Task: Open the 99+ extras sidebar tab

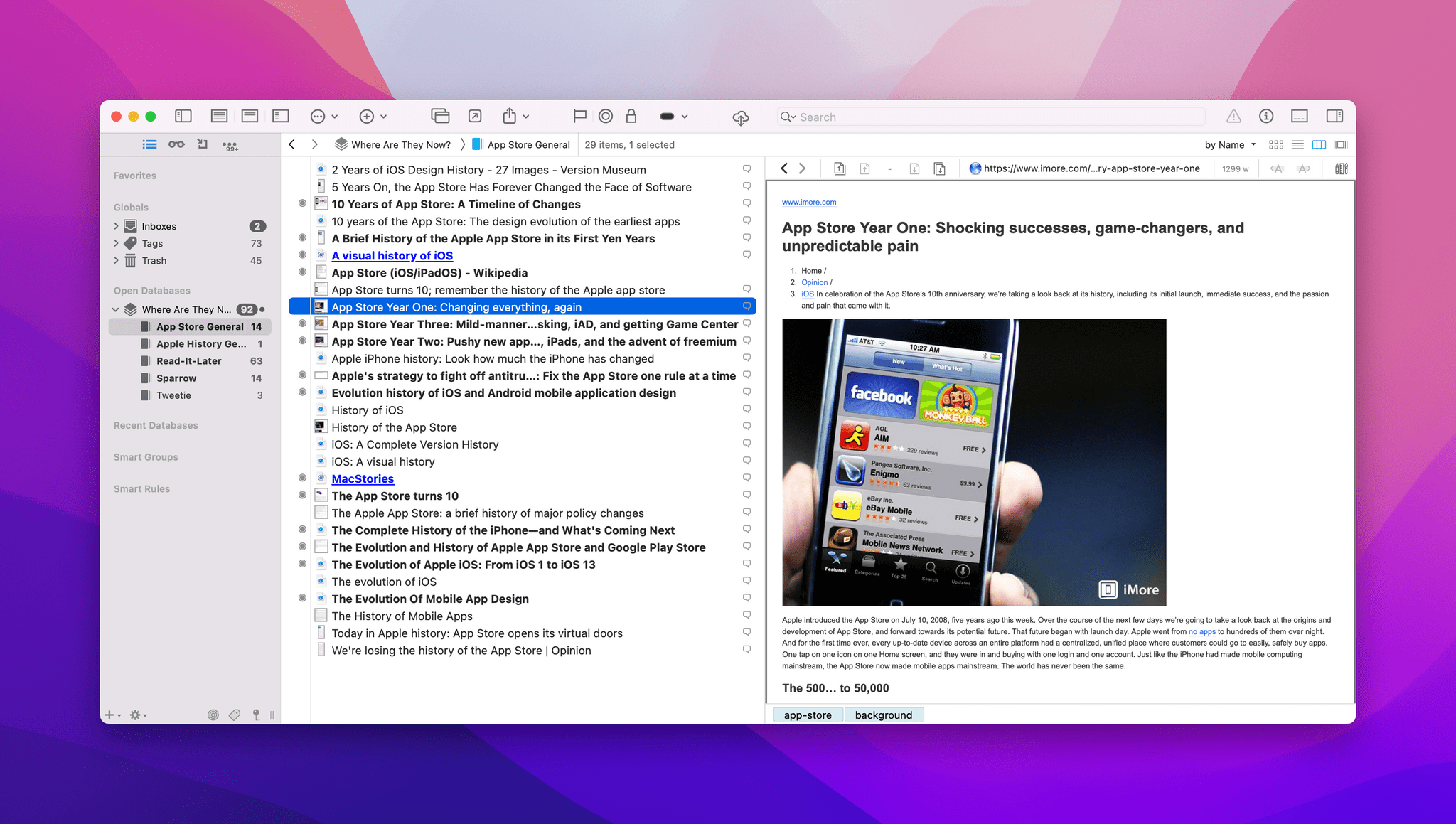Action: [230, 145]
